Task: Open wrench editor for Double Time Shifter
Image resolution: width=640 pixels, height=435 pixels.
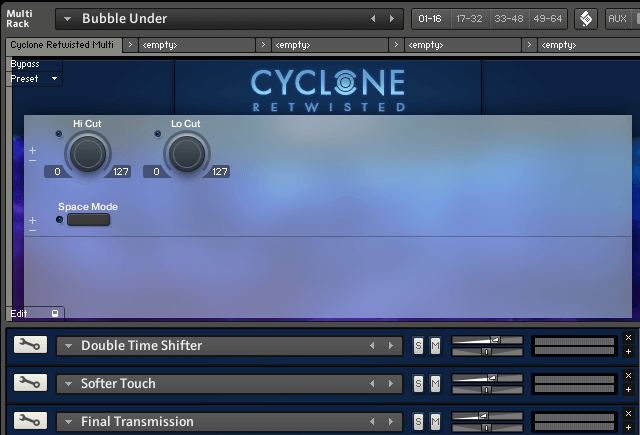Action: coord(29,345)
